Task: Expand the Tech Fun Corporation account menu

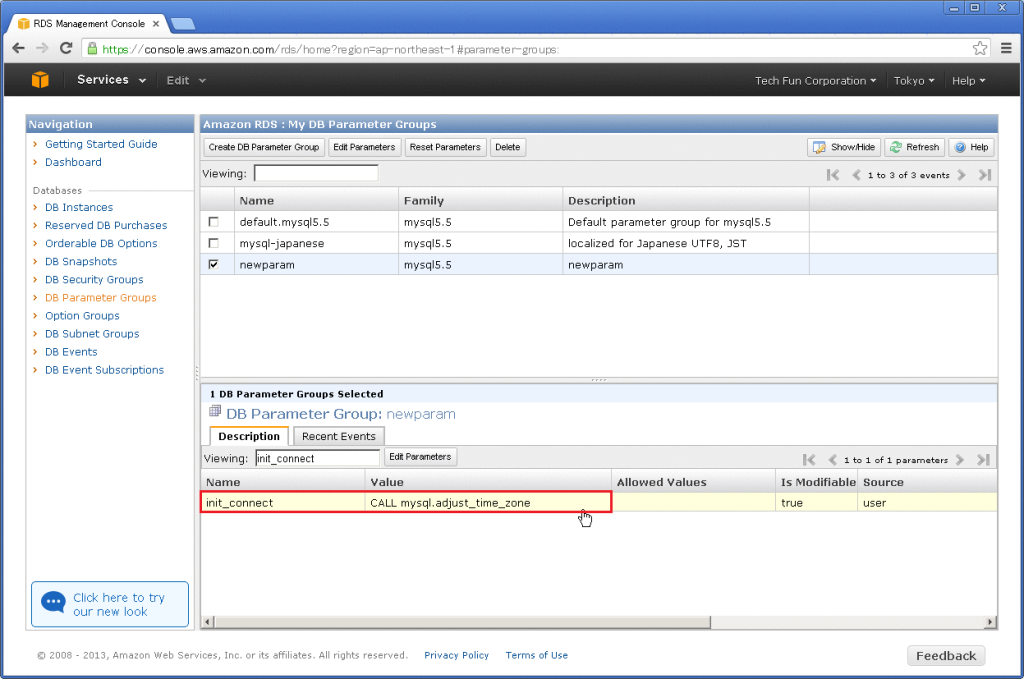Action: pyautogui.click(x=815, y=81)
